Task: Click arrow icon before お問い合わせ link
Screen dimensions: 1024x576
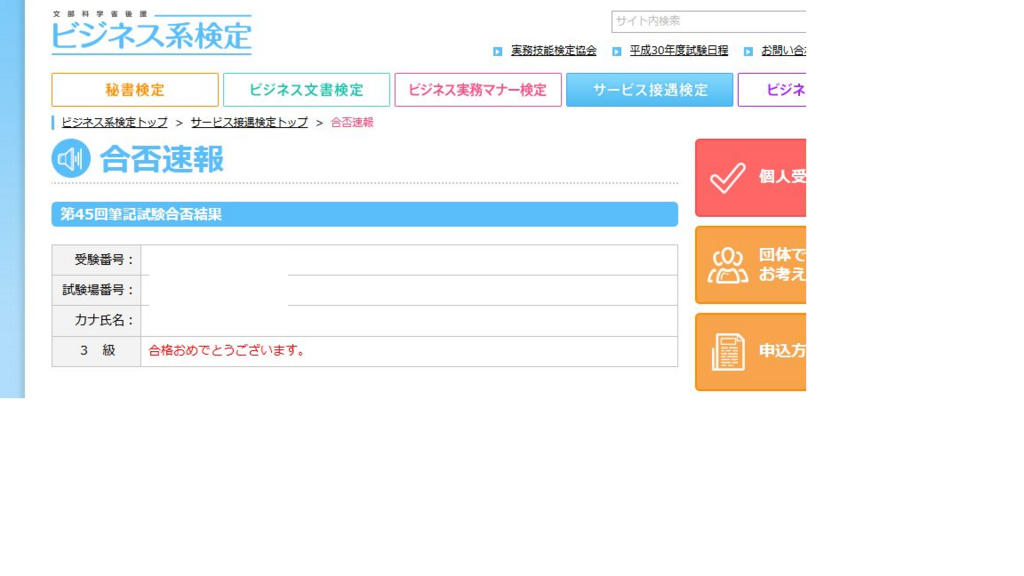Action: (x=748, y=51)
